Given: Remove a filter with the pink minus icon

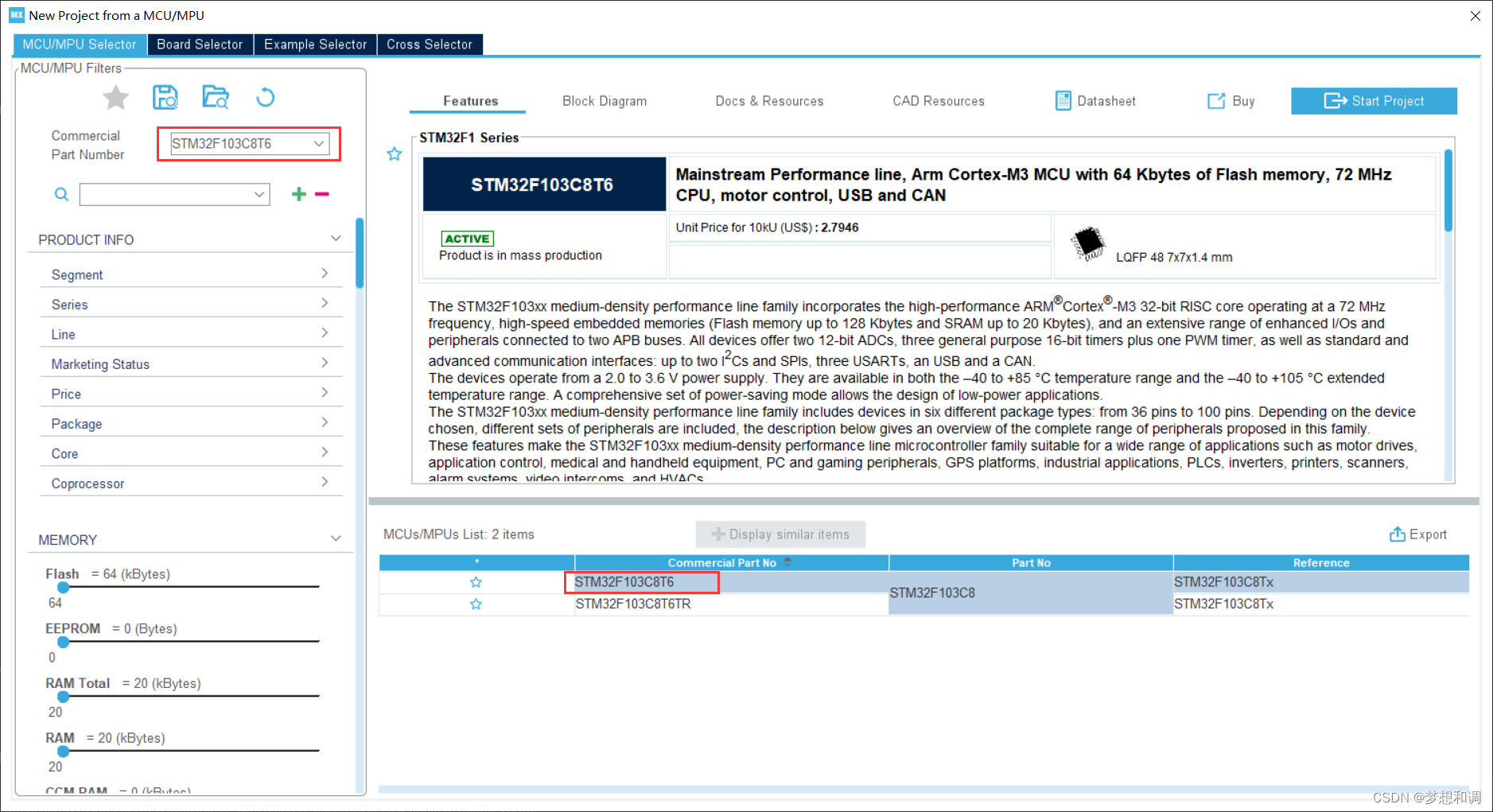Looking at the screenshot, I should 322,194.
